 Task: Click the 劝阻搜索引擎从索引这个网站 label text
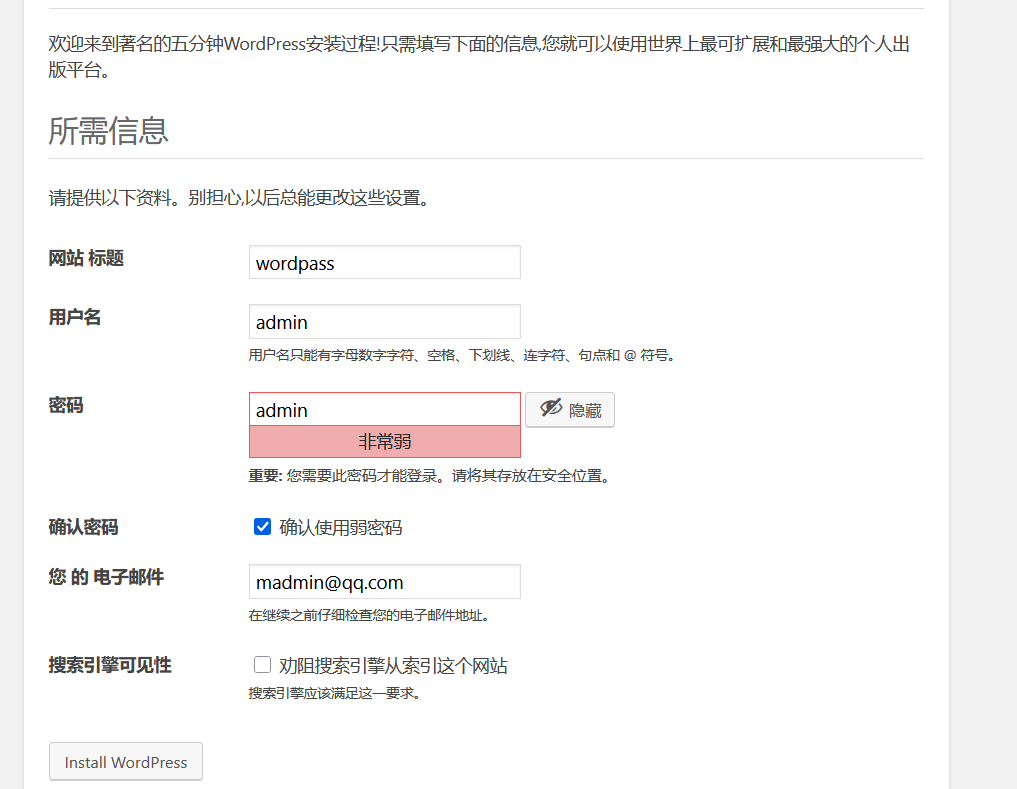point(393,666)
